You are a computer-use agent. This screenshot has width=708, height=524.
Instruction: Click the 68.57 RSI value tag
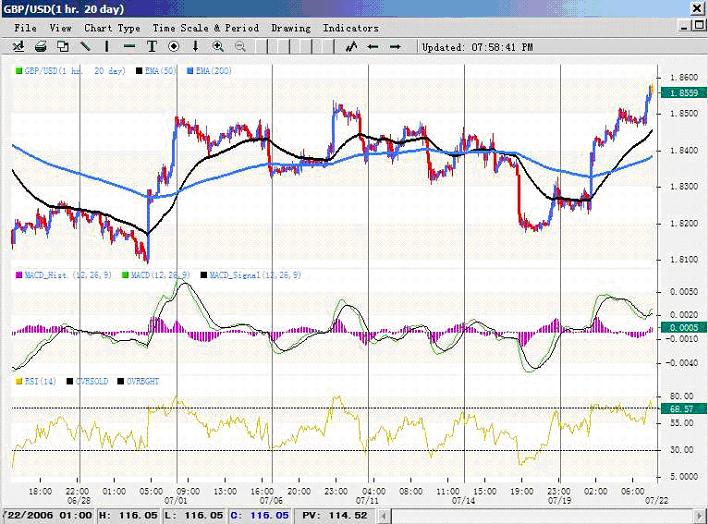tap(684, 409)
